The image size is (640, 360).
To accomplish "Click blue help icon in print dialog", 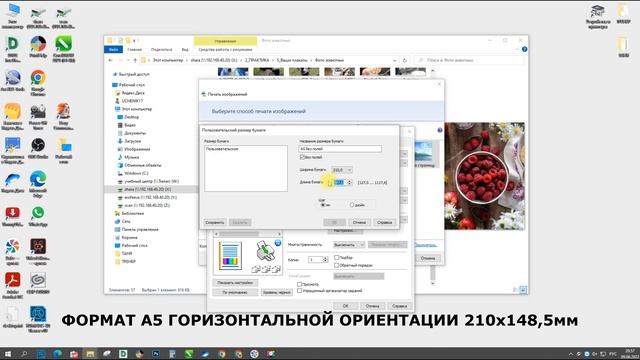I will tap(440, 130).
